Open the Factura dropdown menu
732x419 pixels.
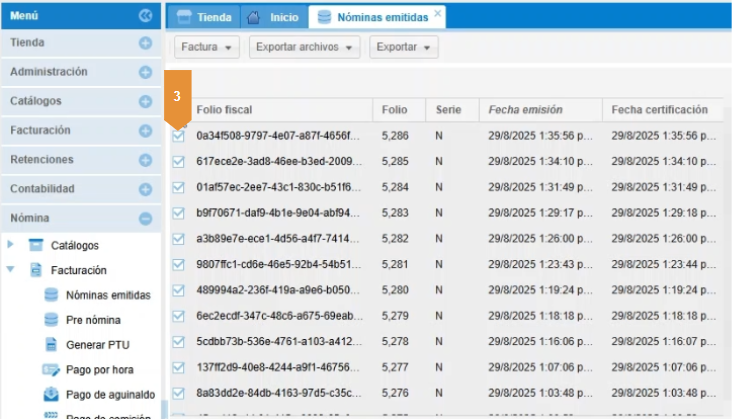[208, 47]
